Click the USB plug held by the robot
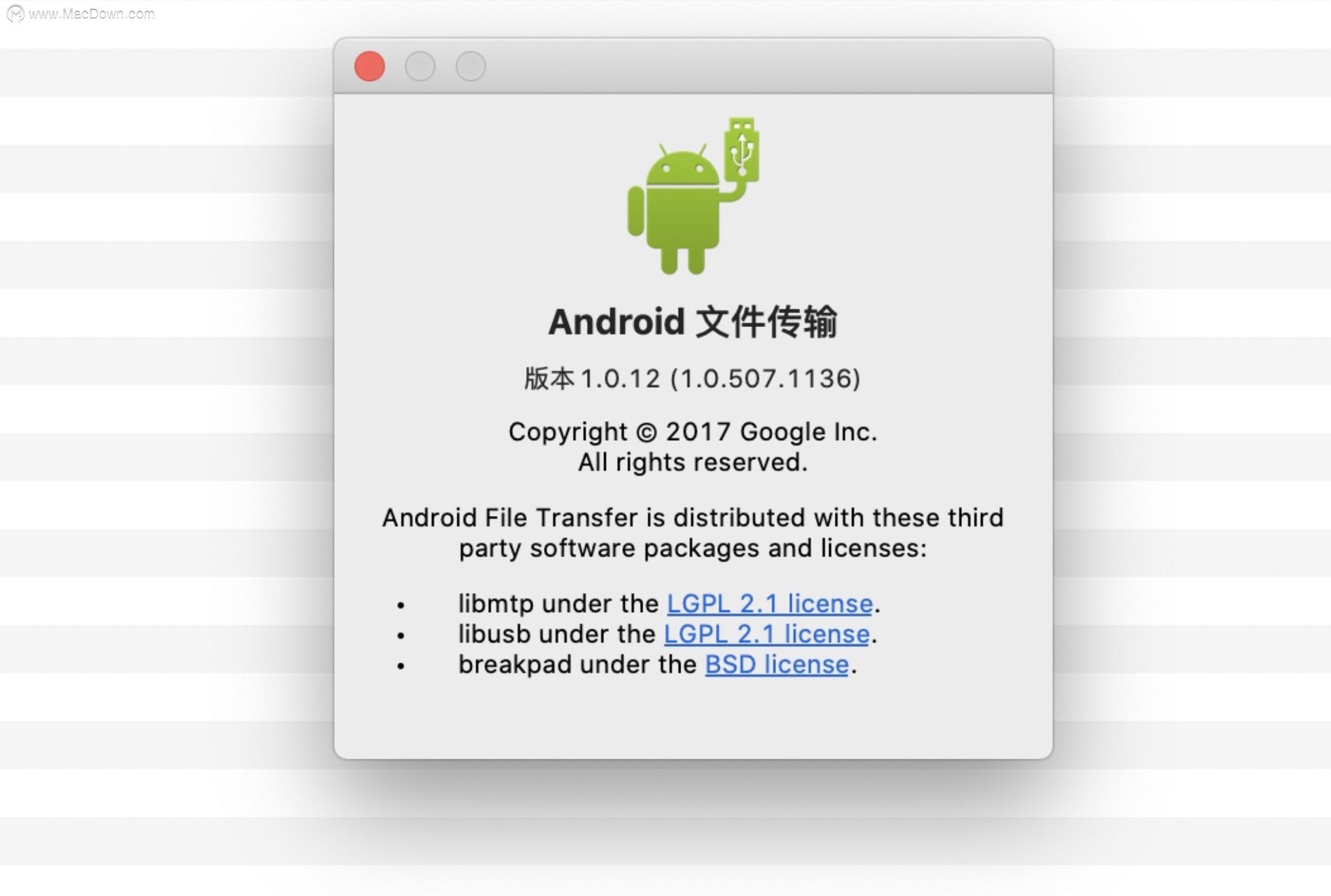Image resolution: width=1331 pixels, height=896 pixels. point(741,148)
